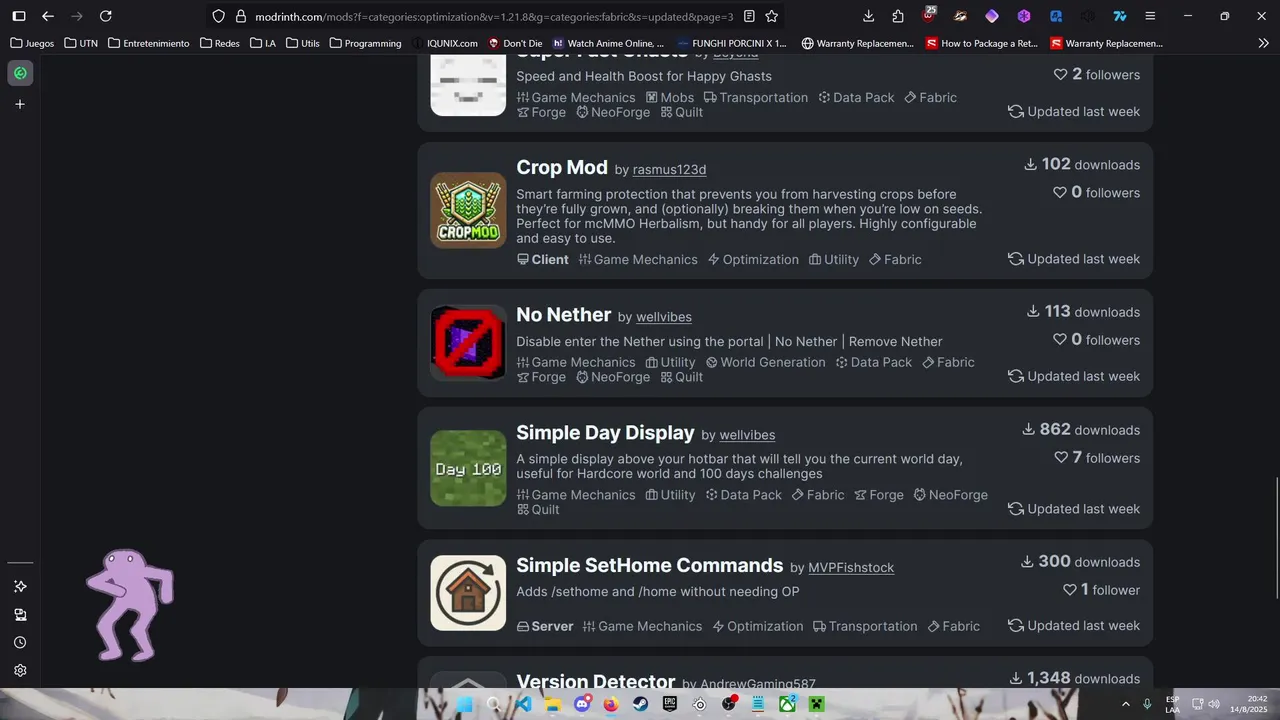This screenshot has height=720, width=1280.
Task: Click the Utility tag on Crop Mod
Action: [833, 259]
